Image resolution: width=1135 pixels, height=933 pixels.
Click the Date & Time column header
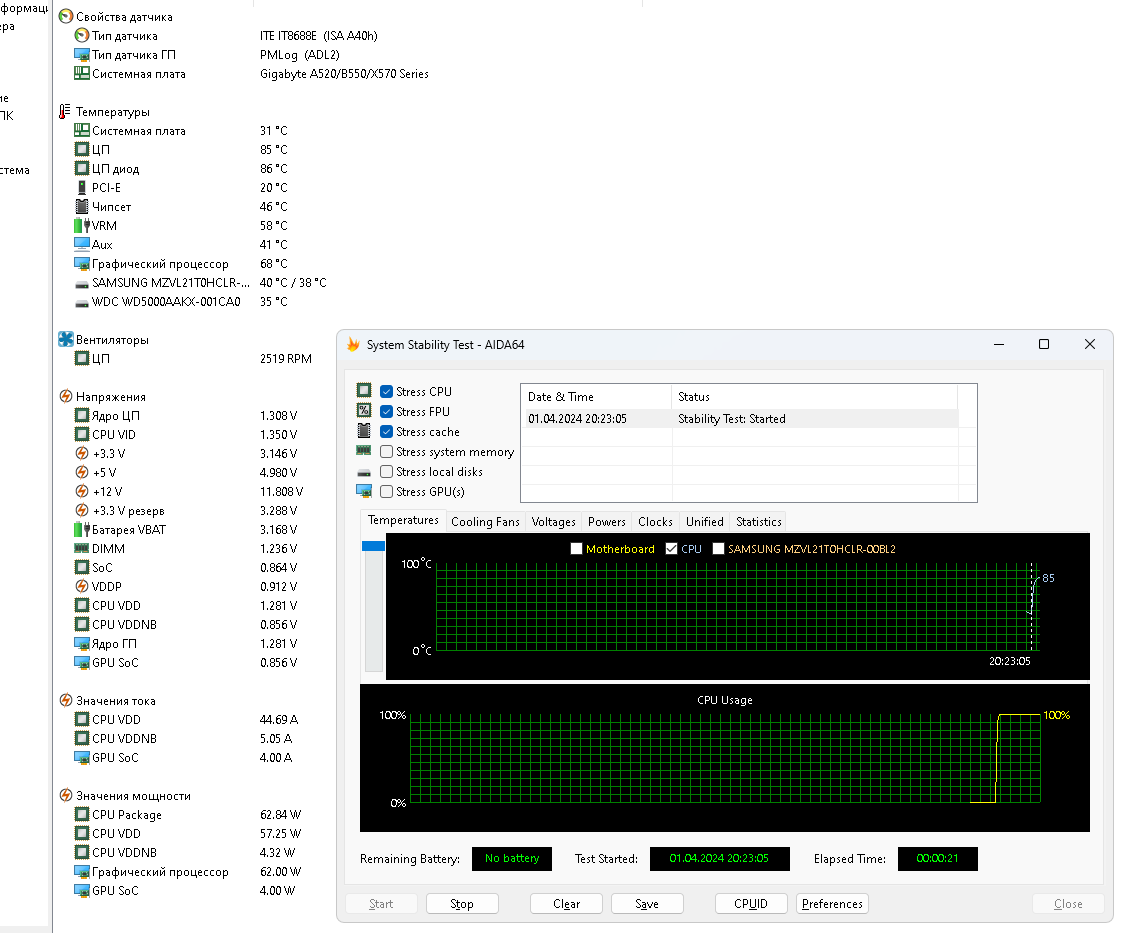pyautogui.click(x=596, y=397)
